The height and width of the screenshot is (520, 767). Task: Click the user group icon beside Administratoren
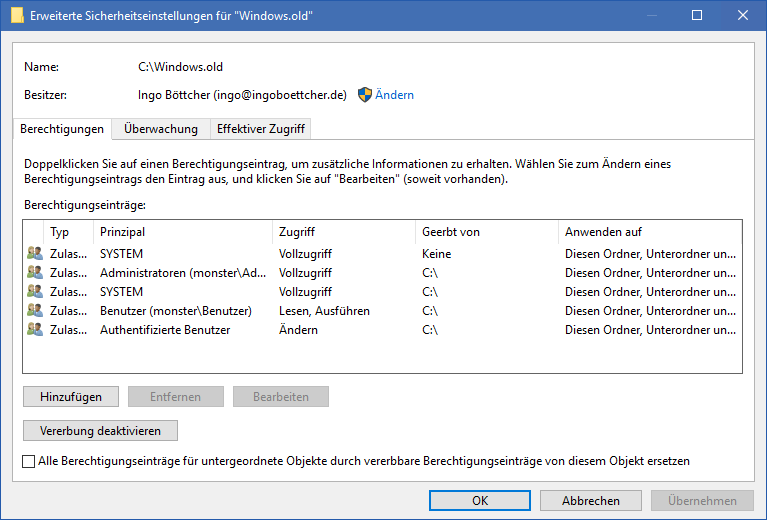(x=35, y=272)
